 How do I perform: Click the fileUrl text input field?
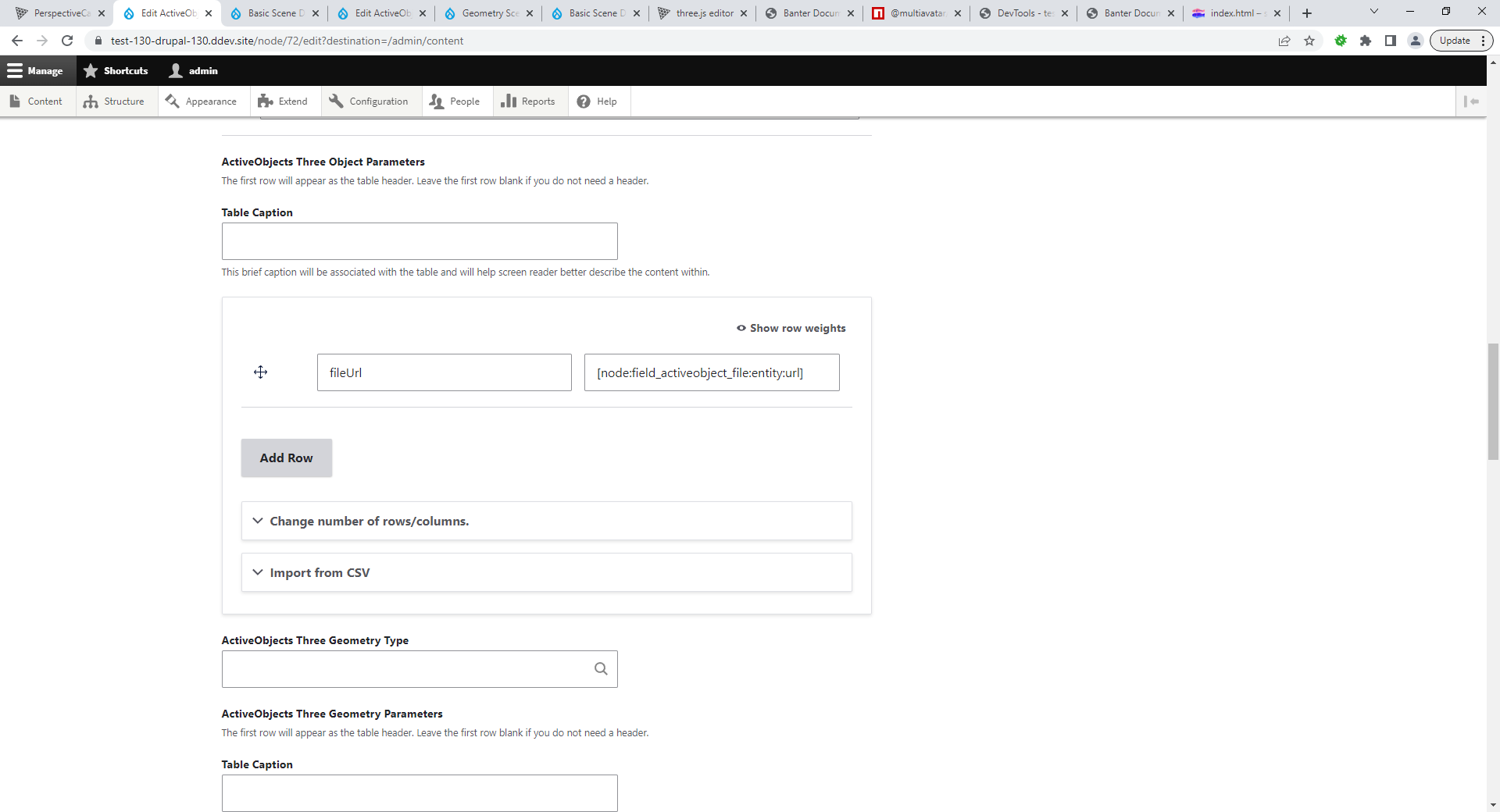click(x=444, y=372)
